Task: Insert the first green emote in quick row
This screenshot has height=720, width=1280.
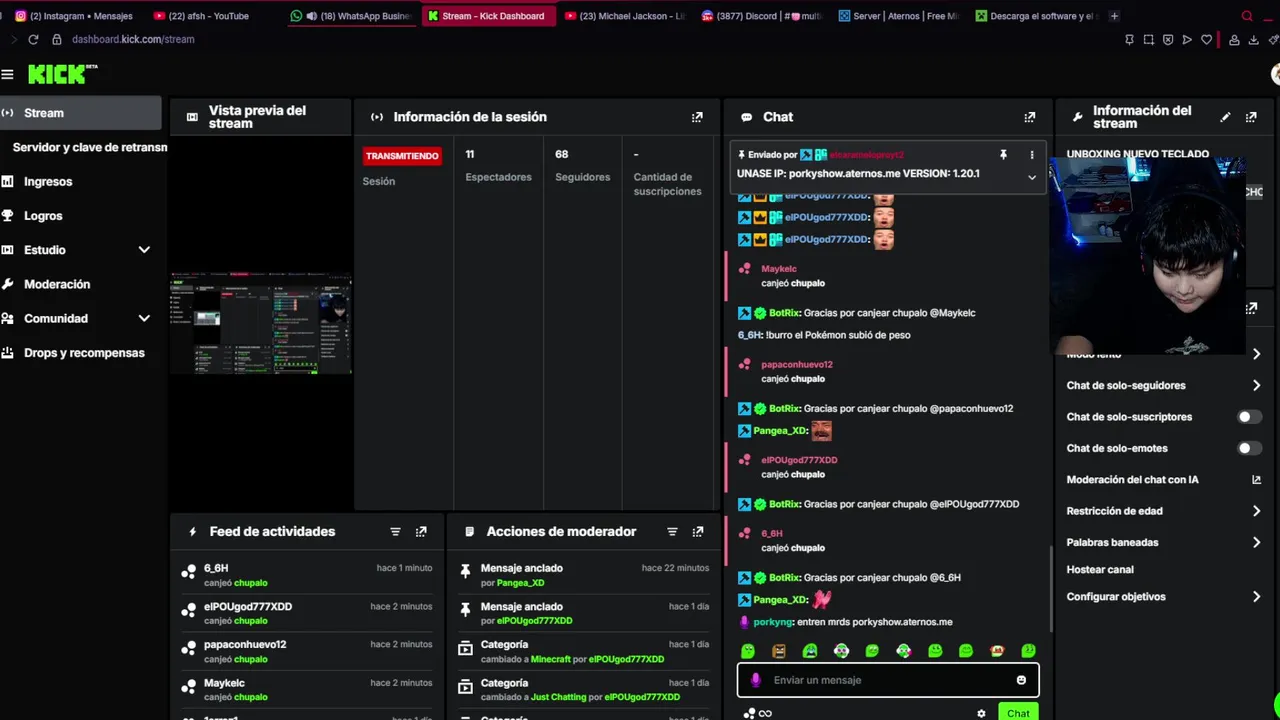Action: pyautogui.click(x=748, y=651)
